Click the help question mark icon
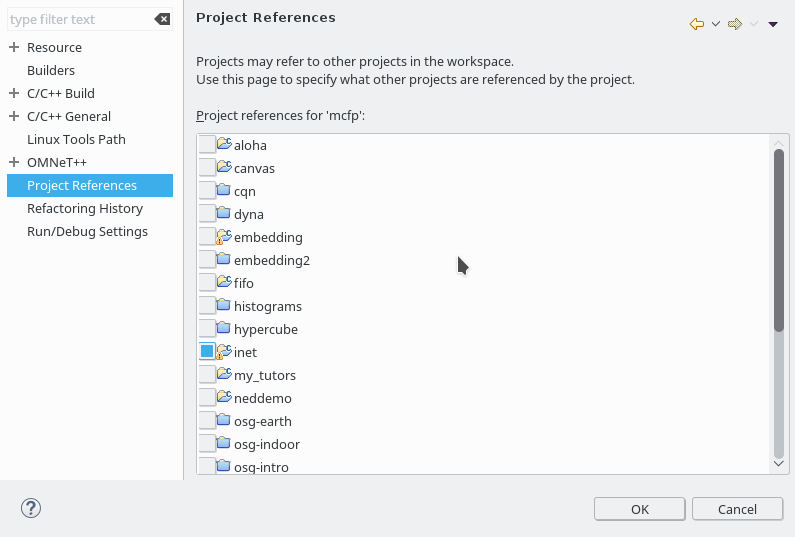Screen dimensions: 795x537 click(30, 508)
